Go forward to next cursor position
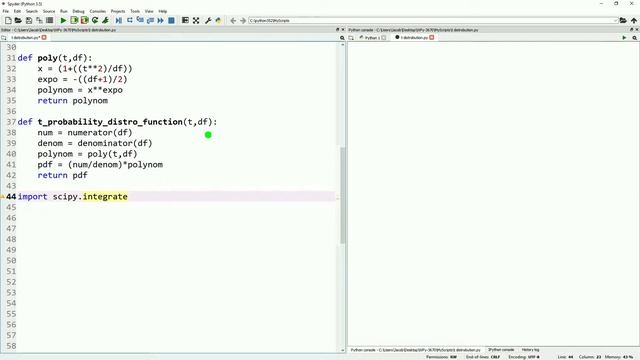Image resolution: width=640 pixels, height=360 pixels. pyautogui.click(x=243, y=20)
